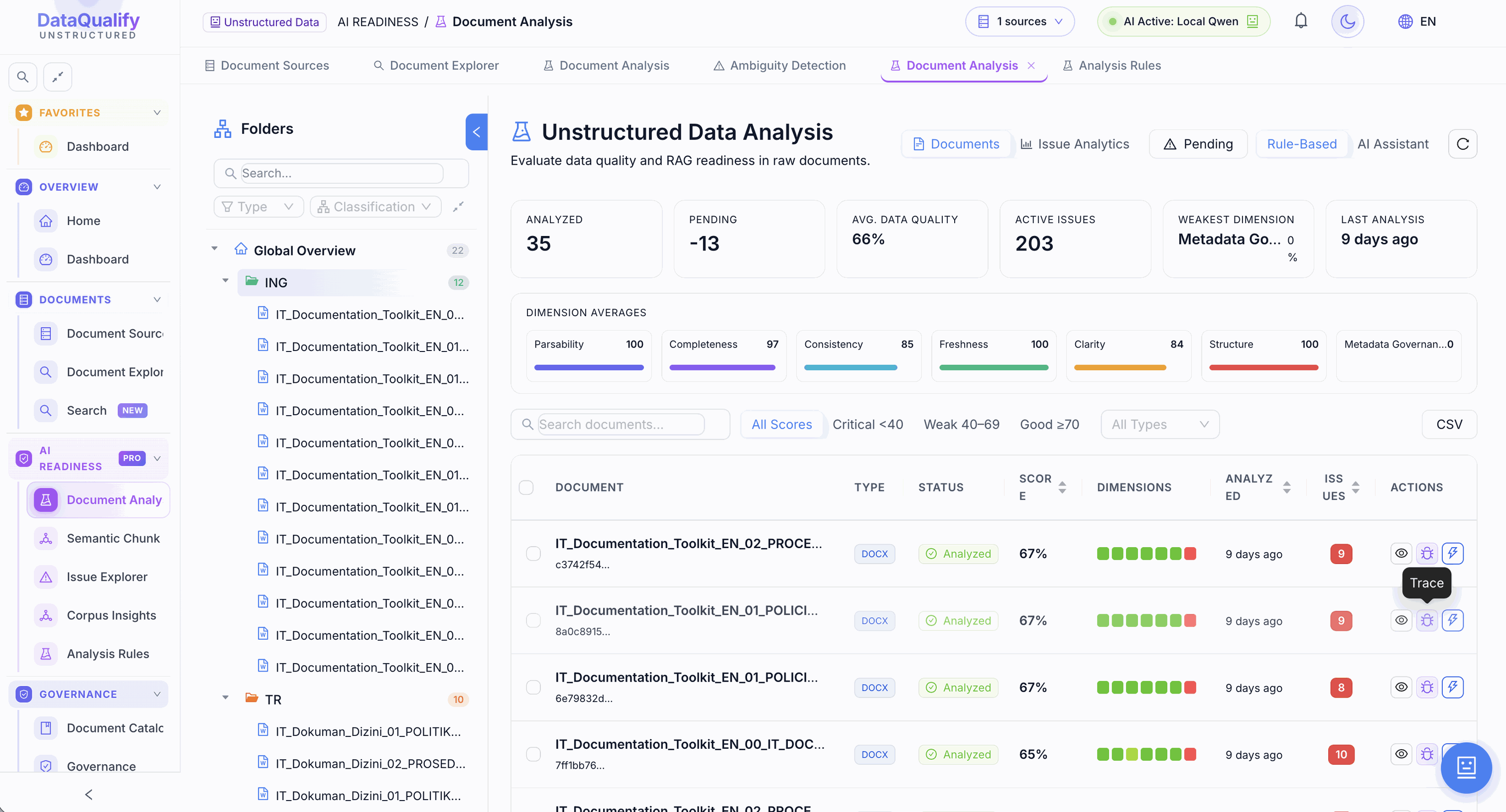View first document with eye icon
Screen dimensions: 1506x812
pos(1401,554)
